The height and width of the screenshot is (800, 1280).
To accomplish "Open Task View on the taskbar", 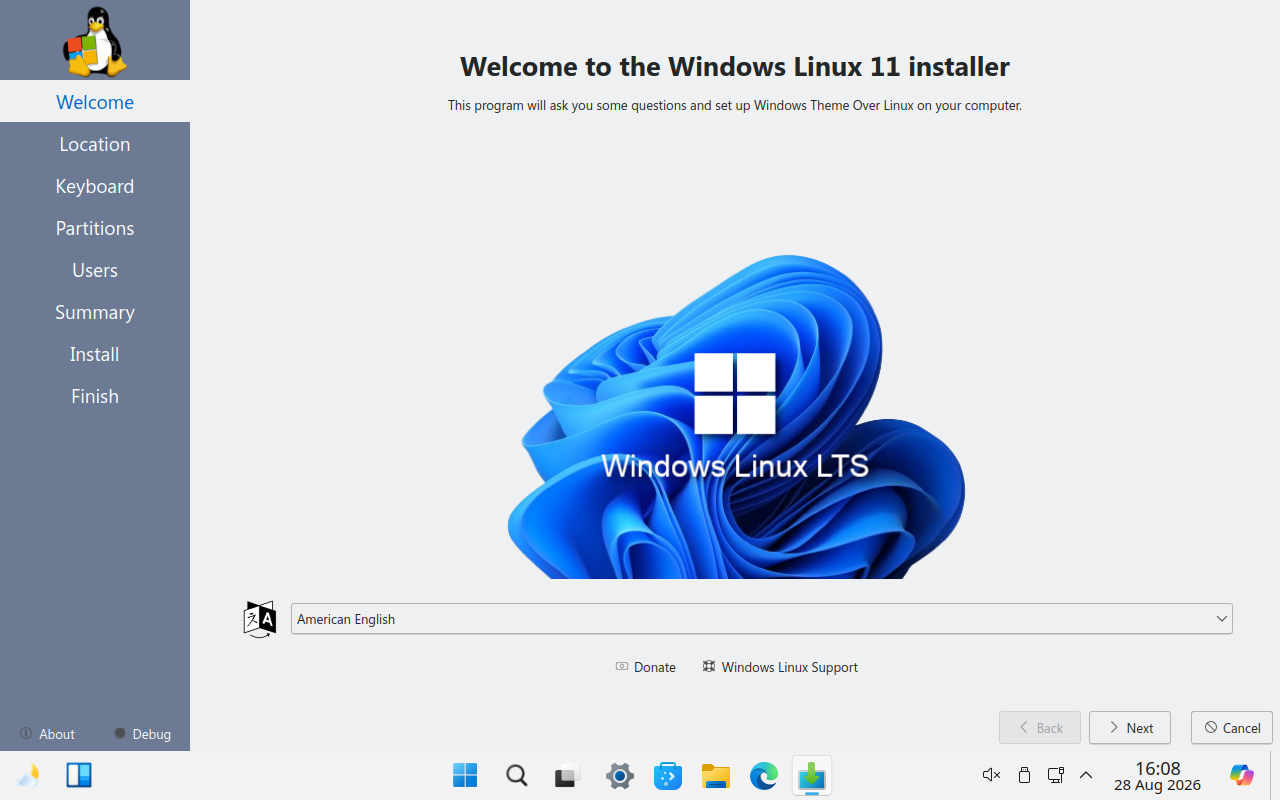I will click(568, 775).
